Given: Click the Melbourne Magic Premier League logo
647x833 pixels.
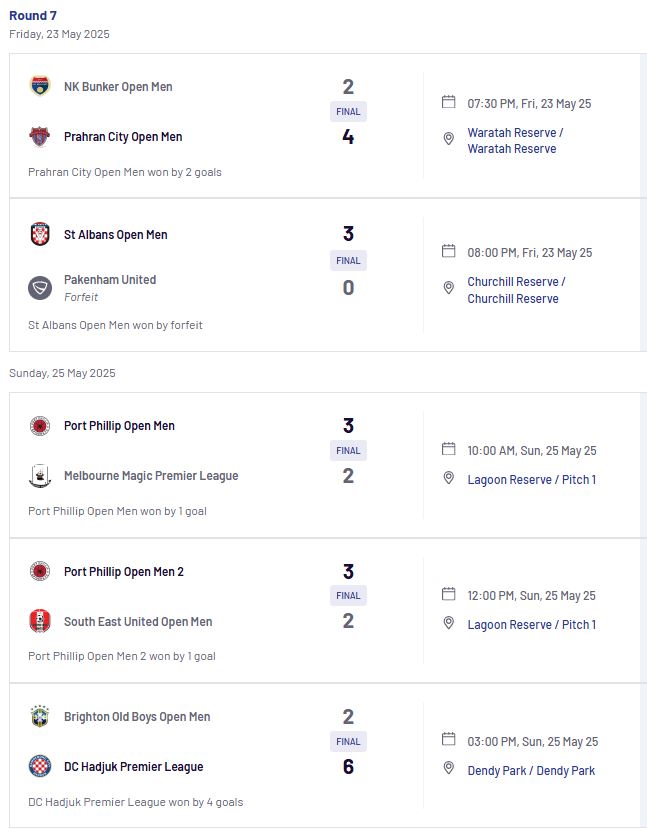Looking at the screenshot, I should (x=40, y=475).
